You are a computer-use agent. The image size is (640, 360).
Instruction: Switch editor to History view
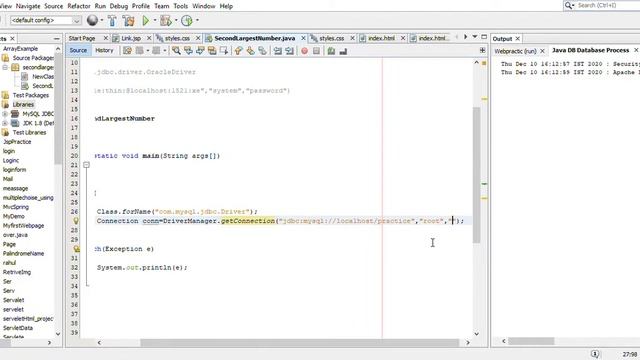[104, 50]
